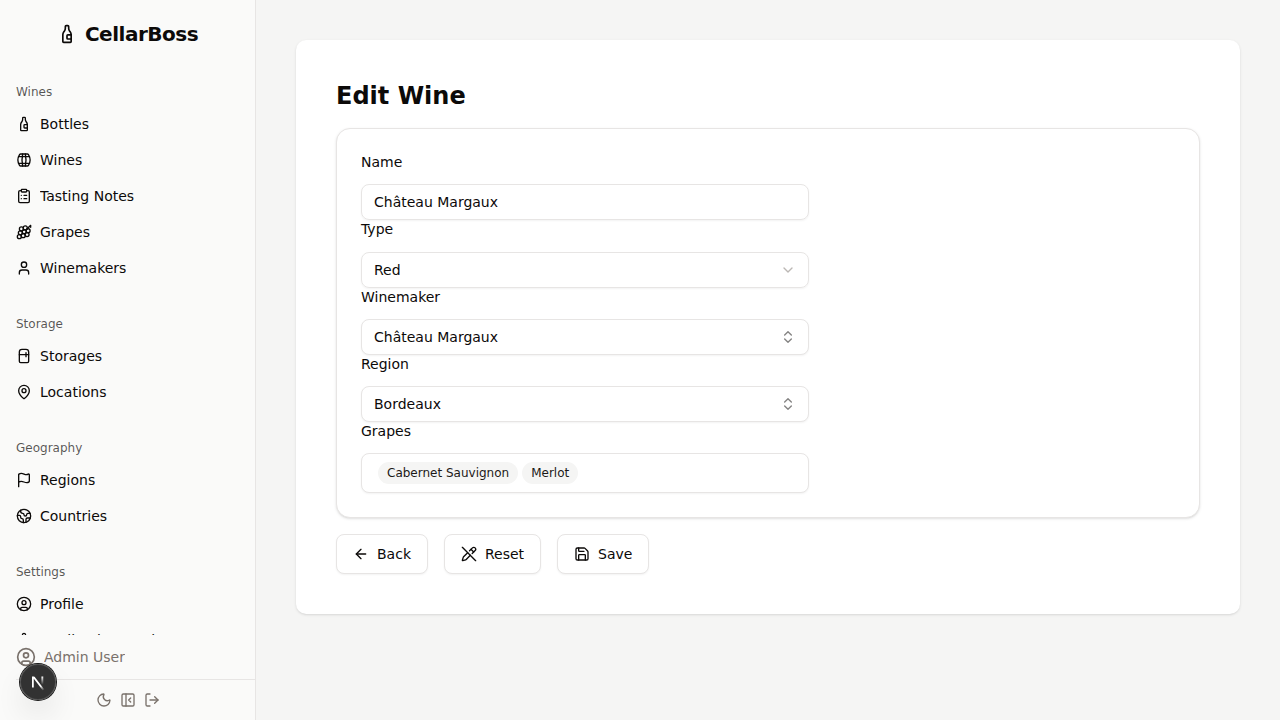The width and height of the screenshot is (1280, 720).
Task: Click the CellarBoss bottle logo
Action: pos(67,33)
